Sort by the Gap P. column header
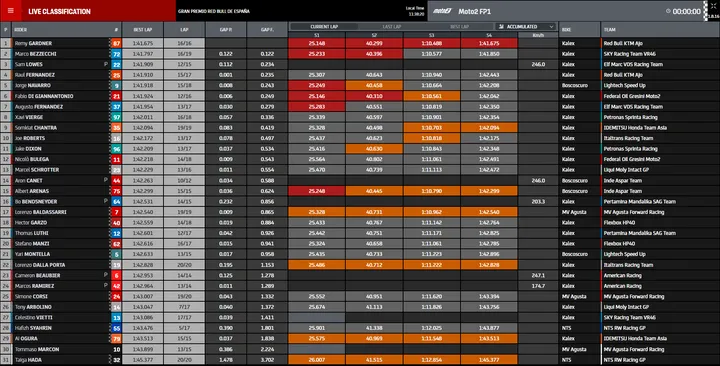Screen dimensions: 720x366 tap(225, 29)
